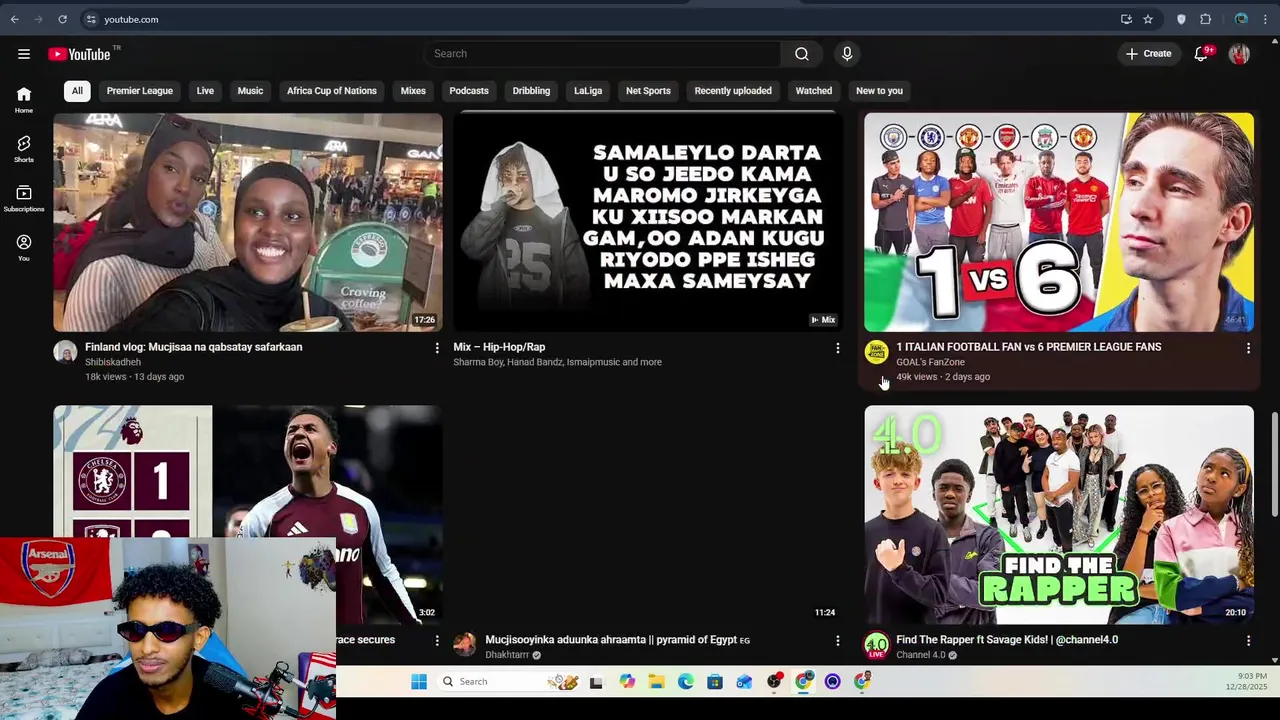This screenshot has width=1280, height=720.
Task: Open more options for Finland vlog video
Action: pos(436,348)
